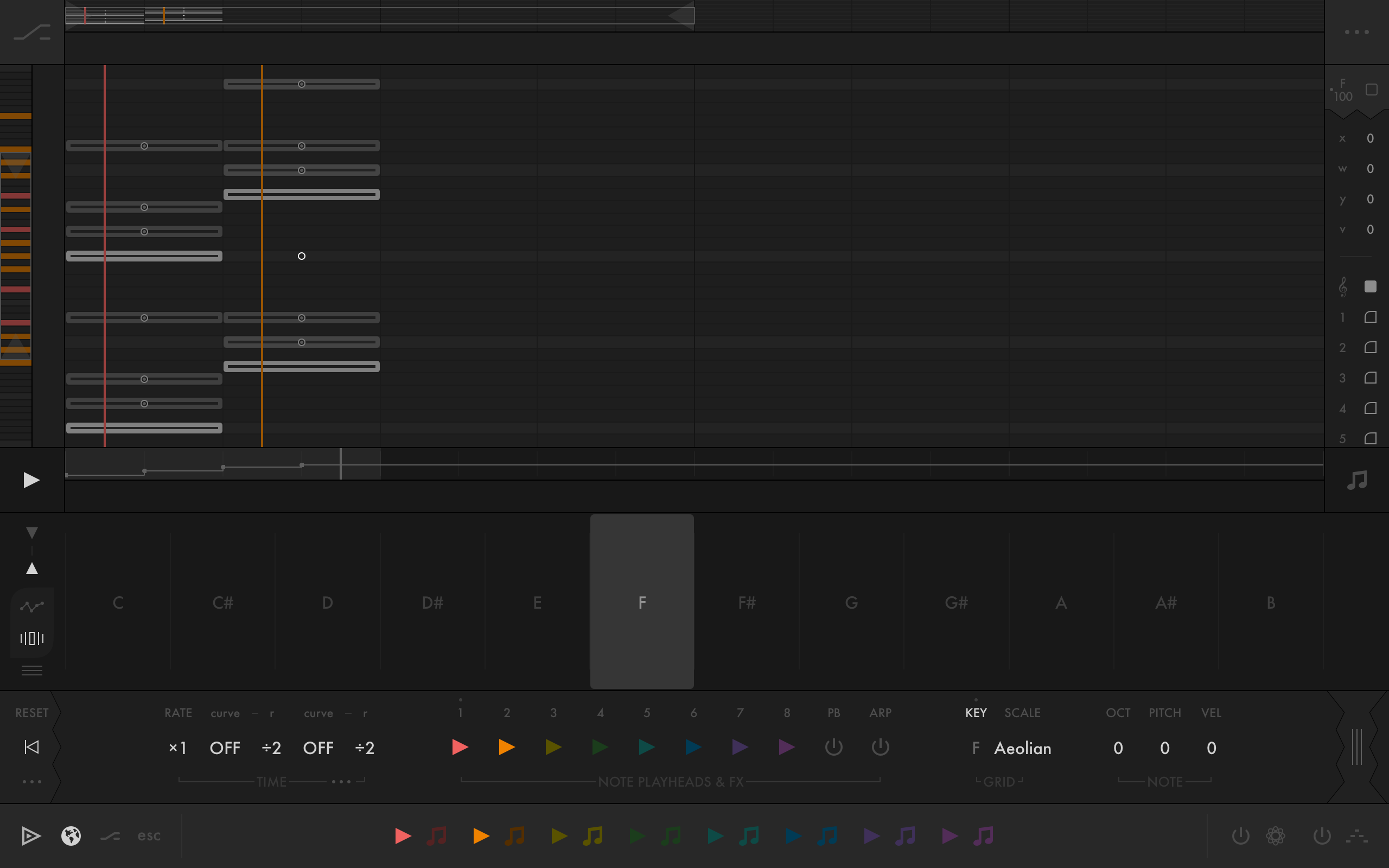Select the automation curve mode icon
The width and height of the screenshot is (1389, 868).
click(31, 606)
